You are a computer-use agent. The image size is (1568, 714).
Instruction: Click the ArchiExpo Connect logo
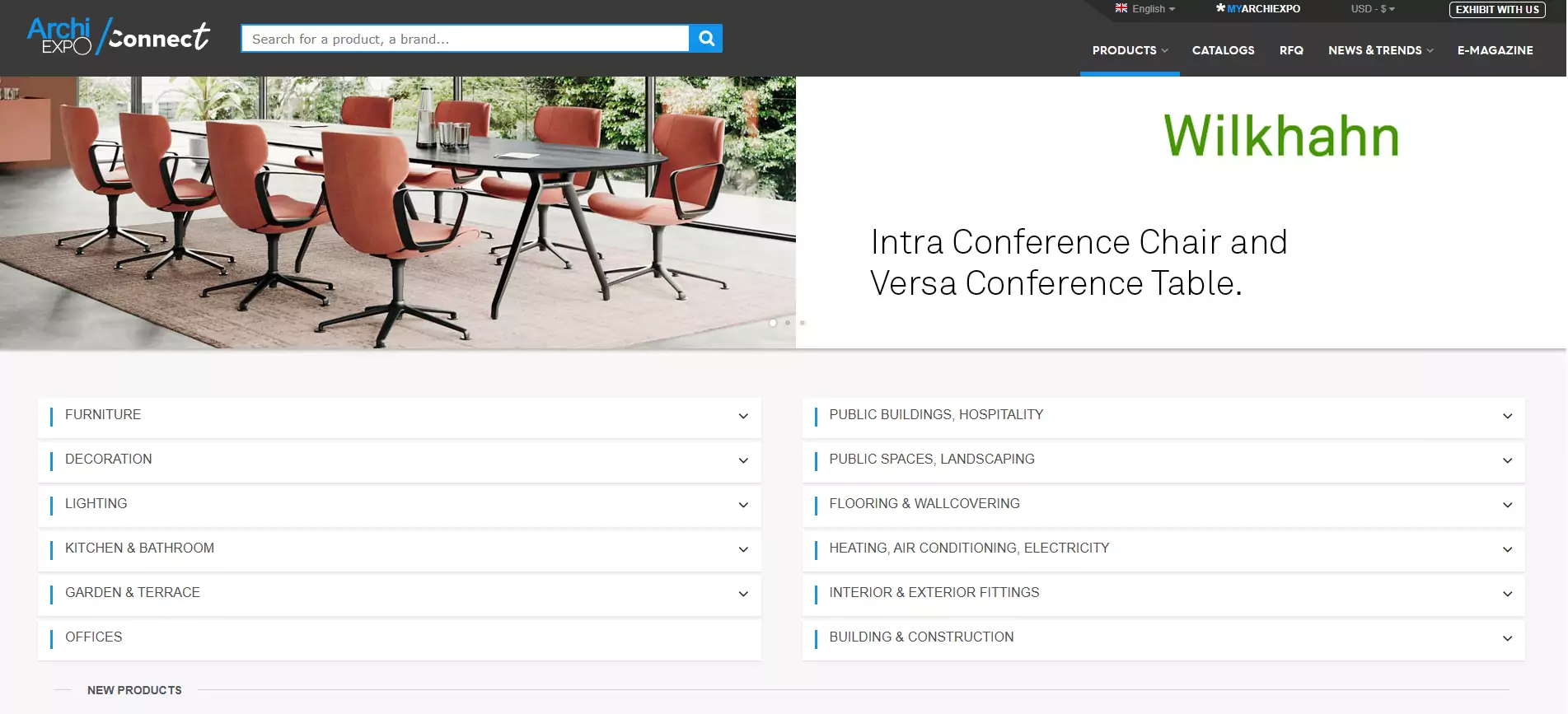[x=119, y=36]
